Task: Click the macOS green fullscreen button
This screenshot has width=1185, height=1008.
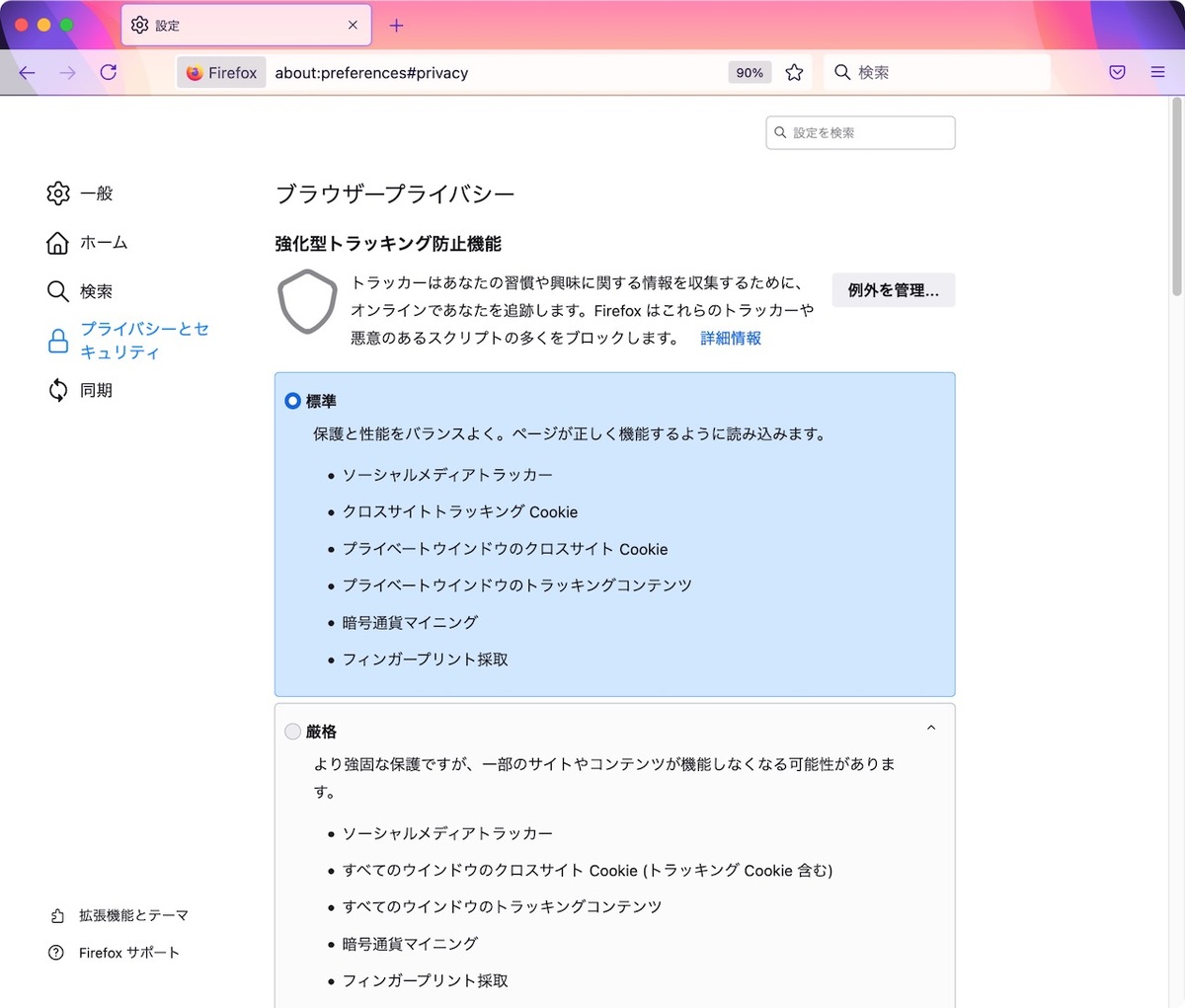Action: point(67,25)
